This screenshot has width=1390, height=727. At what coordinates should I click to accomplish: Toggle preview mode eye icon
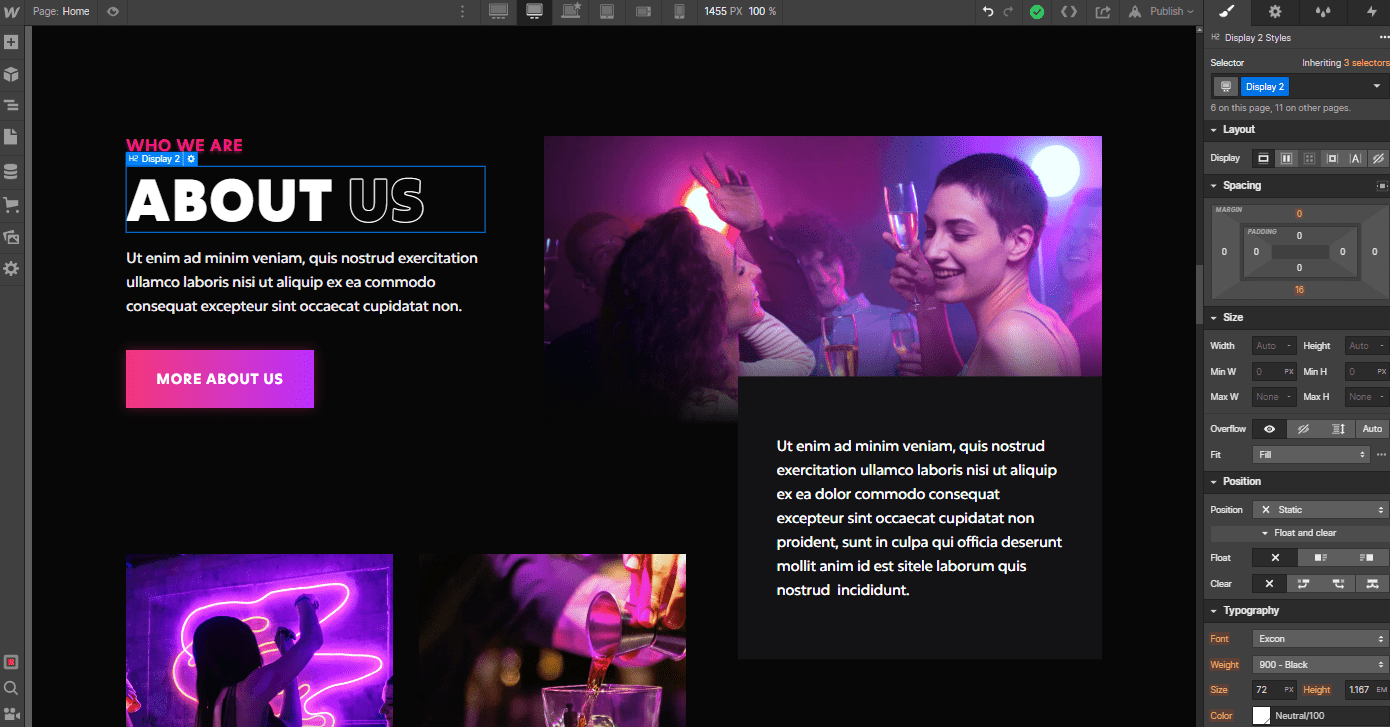click(x=113, y=12)
